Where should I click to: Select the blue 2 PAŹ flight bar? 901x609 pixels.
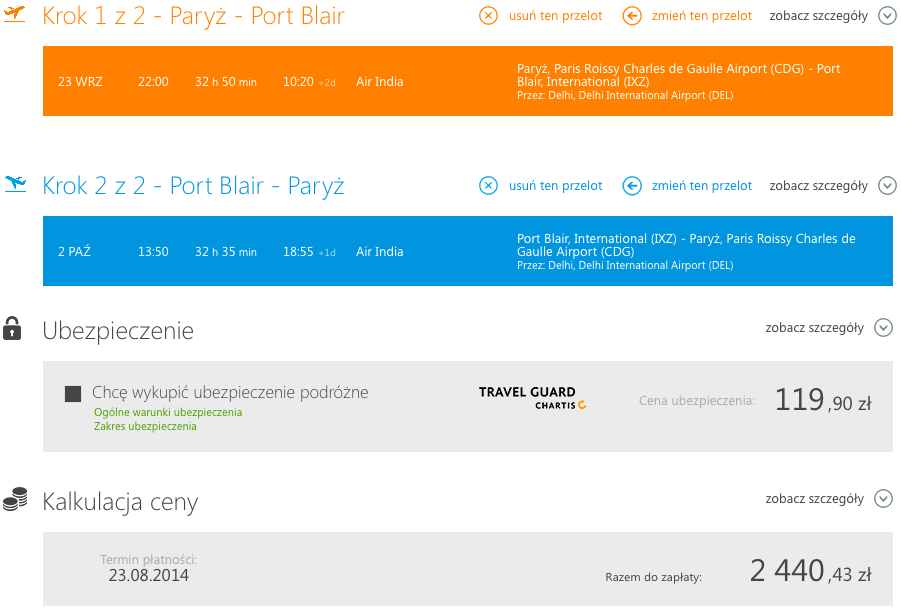tap(468, 251)
